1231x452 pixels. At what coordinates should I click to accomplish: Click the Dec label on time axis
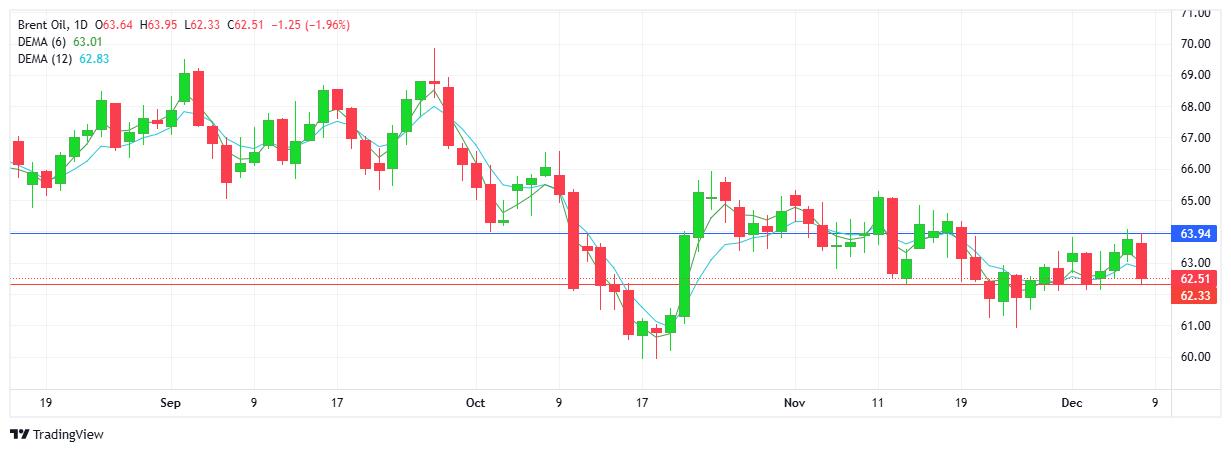click(1070, 403)
